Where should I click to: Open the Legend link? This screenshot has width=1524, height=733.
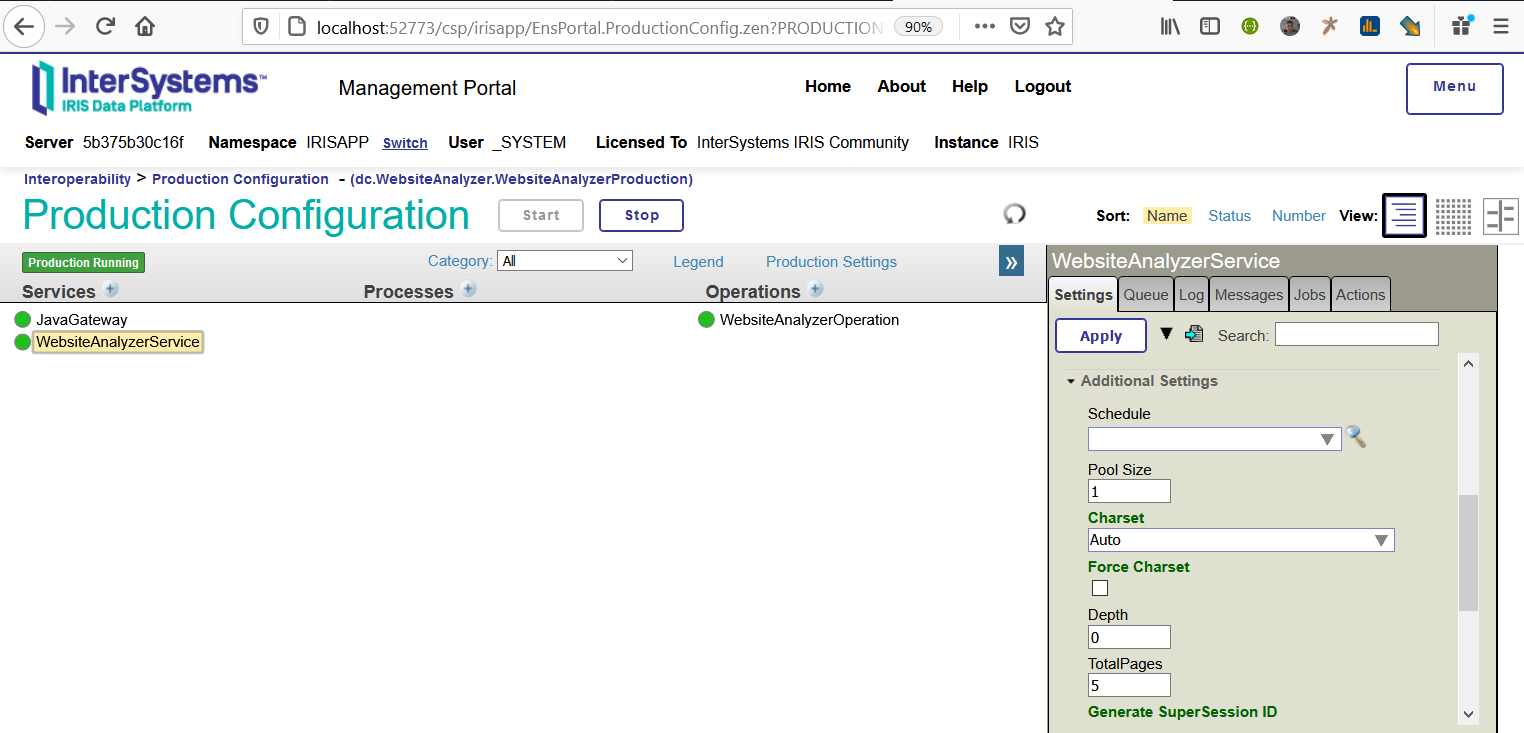698,261
